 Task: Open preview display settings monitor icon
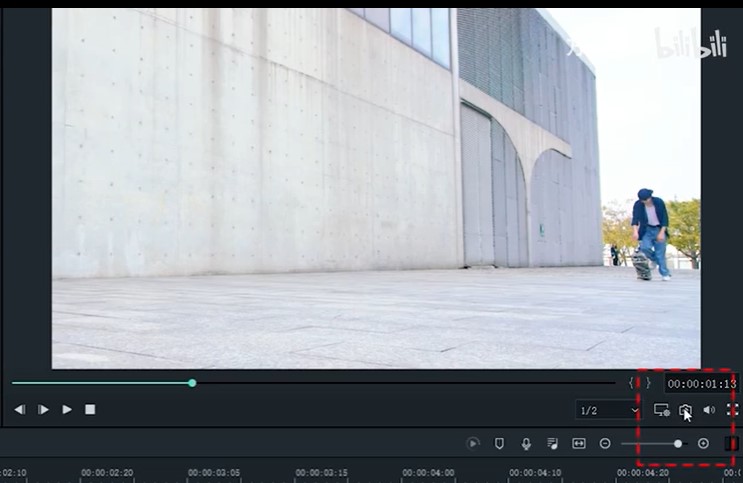click(661, 410)
